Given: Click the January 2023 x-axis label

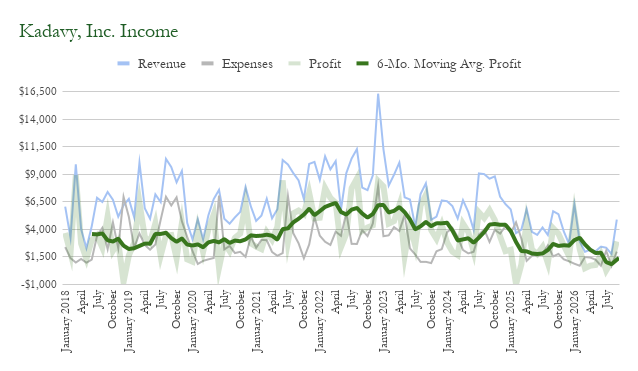Looking at the screenshot, I should [384, 321].
